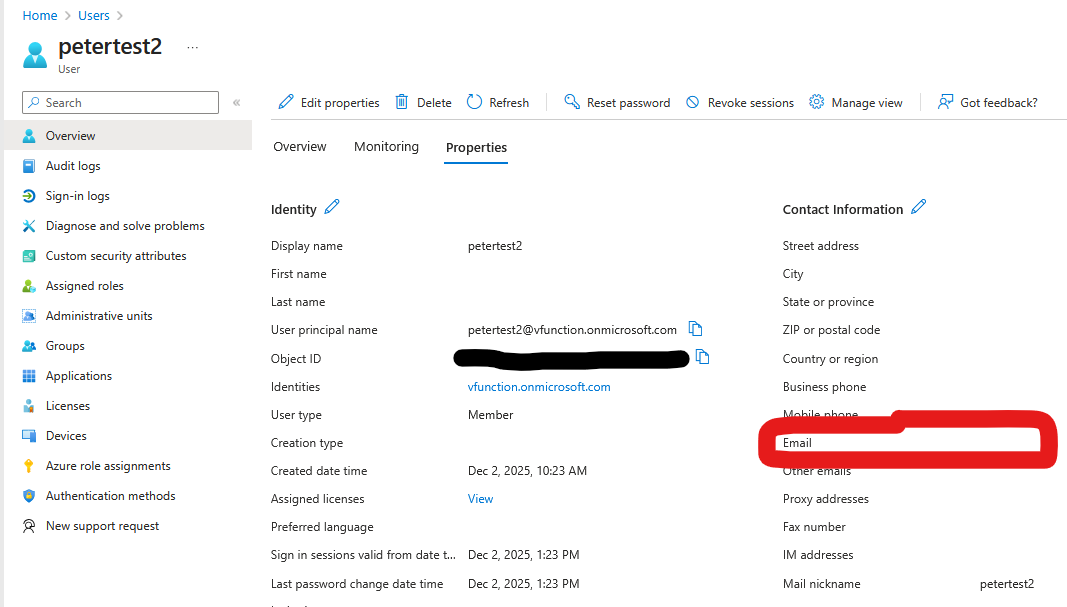1067x607 pixels.
Task: Collapse the sidebar with the chevron button
Action: [x=237, y=102]
